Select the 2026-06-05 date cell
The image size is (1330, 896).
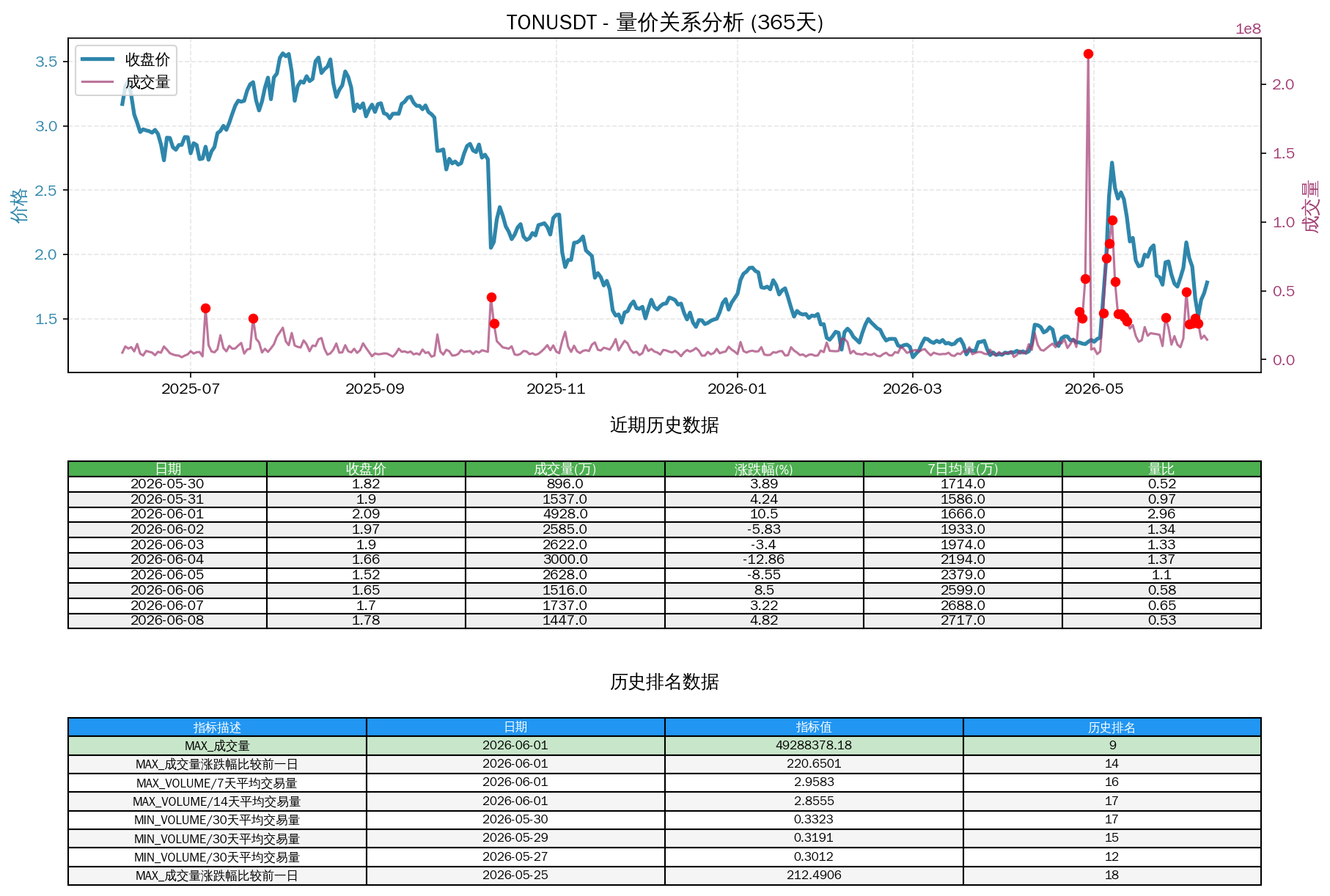168,575
